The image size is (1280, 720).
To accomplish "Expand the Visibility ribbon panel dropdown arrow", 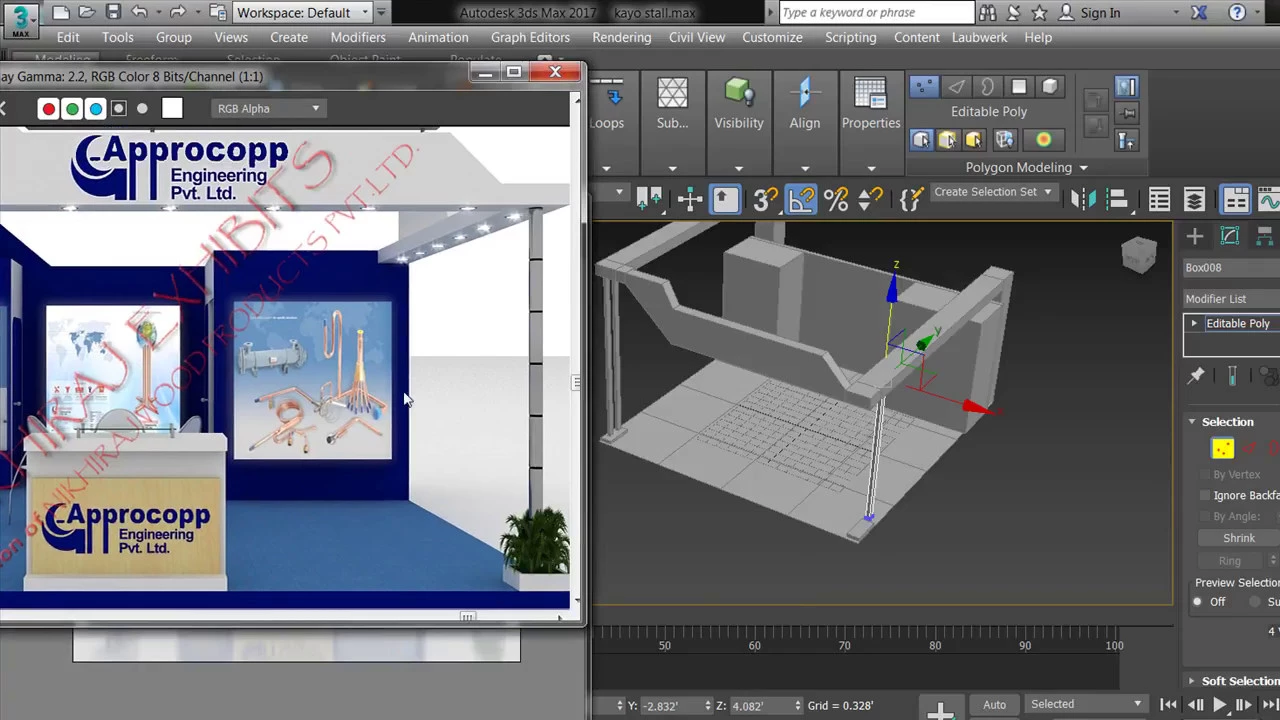I will [x=739, y=168].
